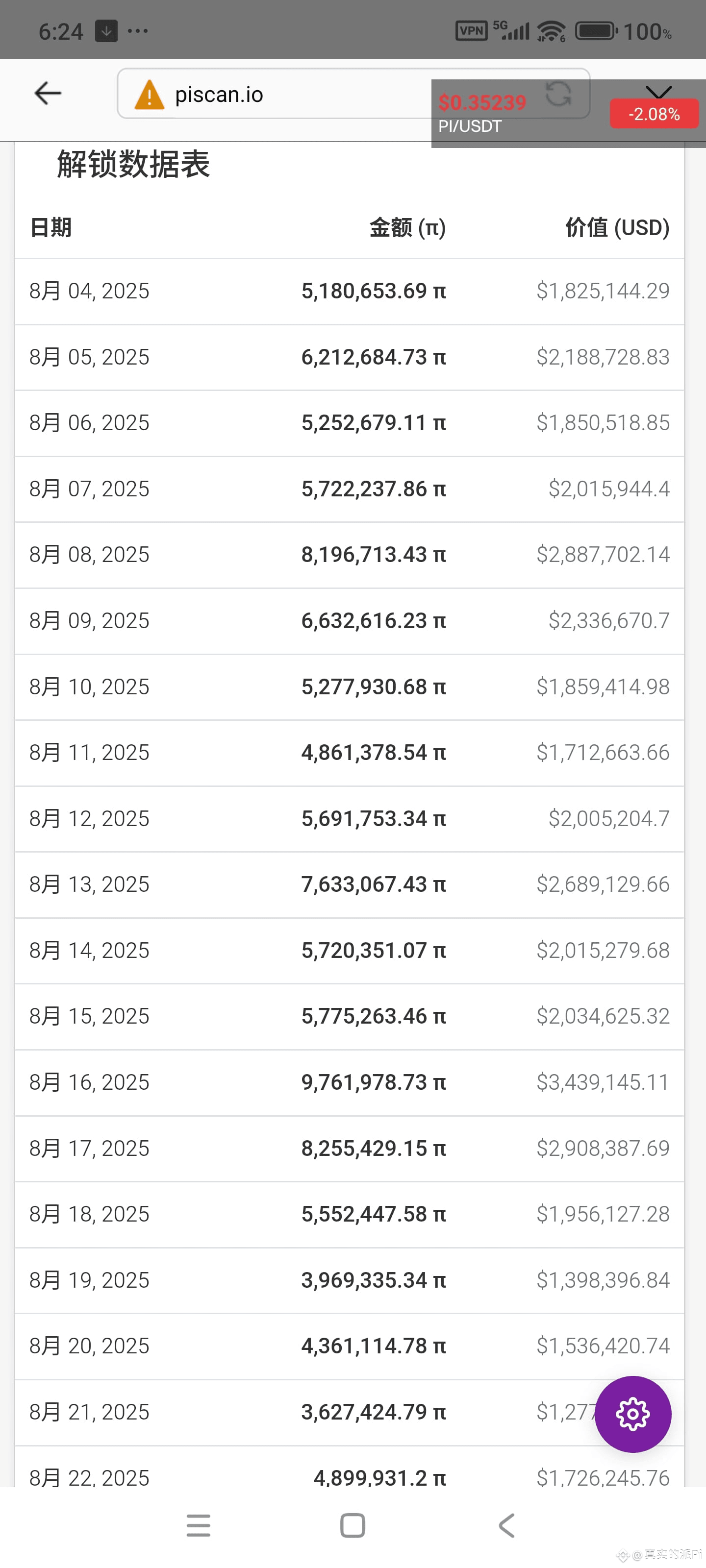
Task: Tap the -2.08% price change badge
Action: coord(654,114)
